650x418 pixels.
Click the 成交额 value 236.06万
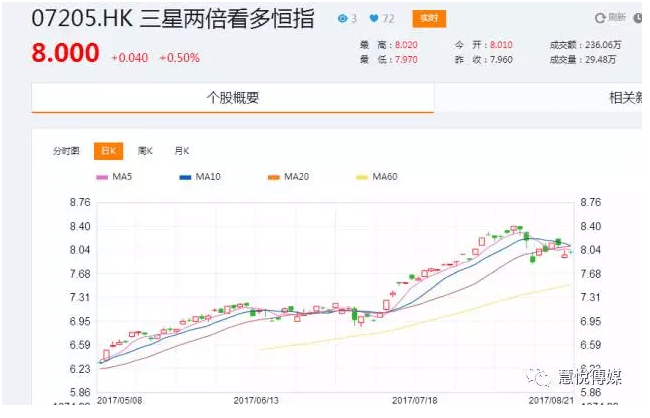(603, 45)
